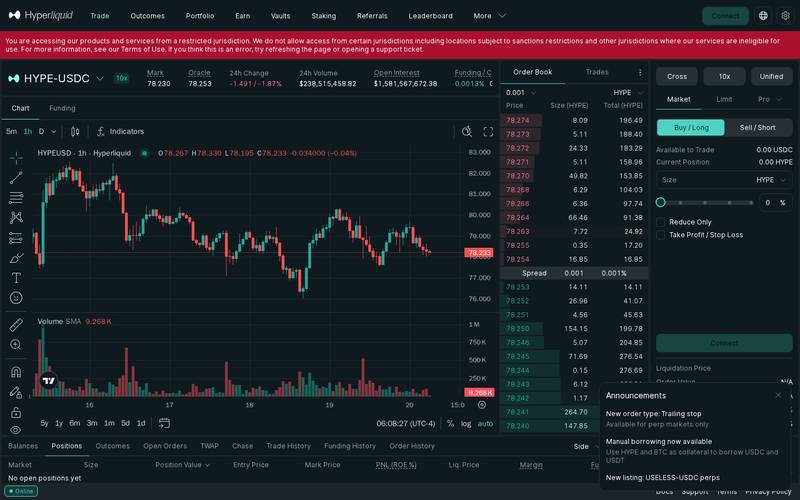Open the Indicators dialog

point(120,132)
